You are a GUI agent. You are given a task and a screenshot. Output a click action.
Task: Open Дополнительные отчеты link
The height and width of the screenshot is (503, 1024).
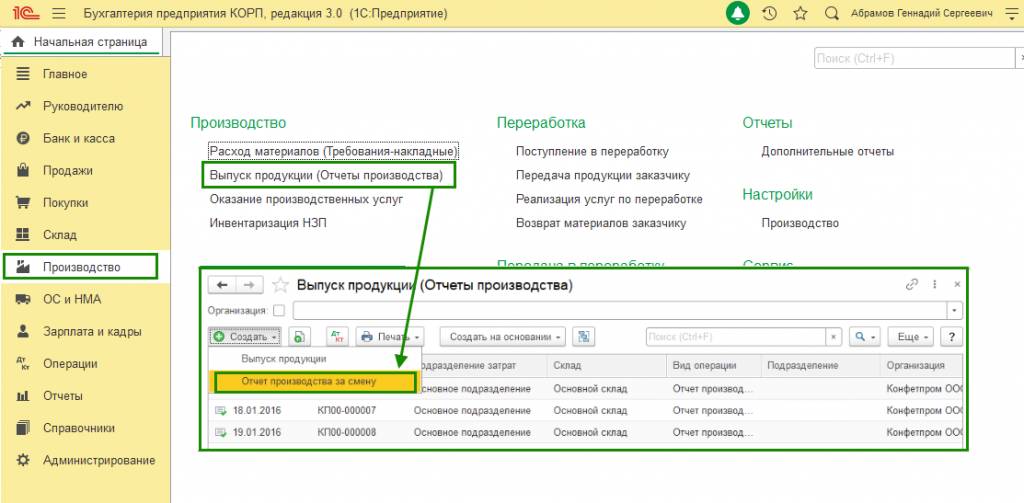[827, 152]
